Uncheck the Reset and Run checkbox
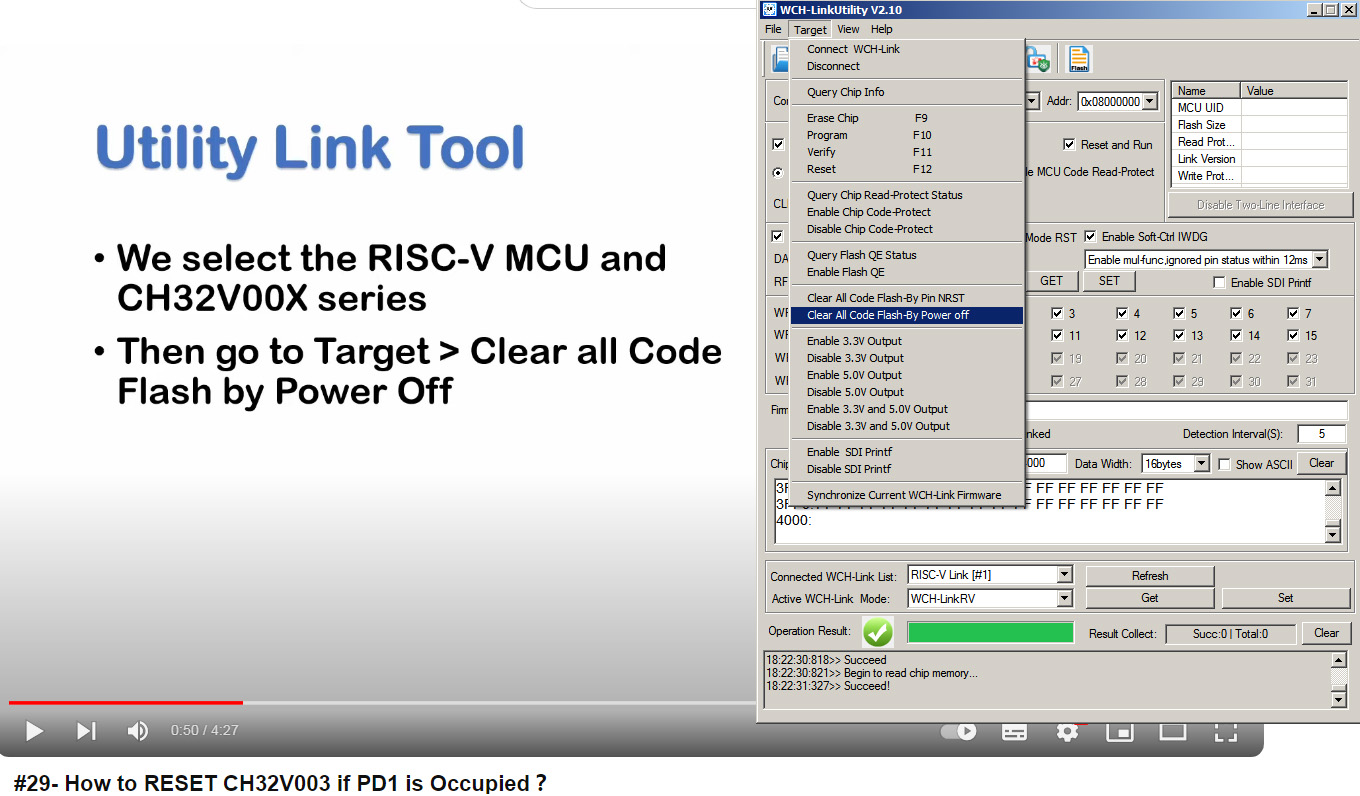The width and height of the screenshot is (1360, 796). point(1069,145)
